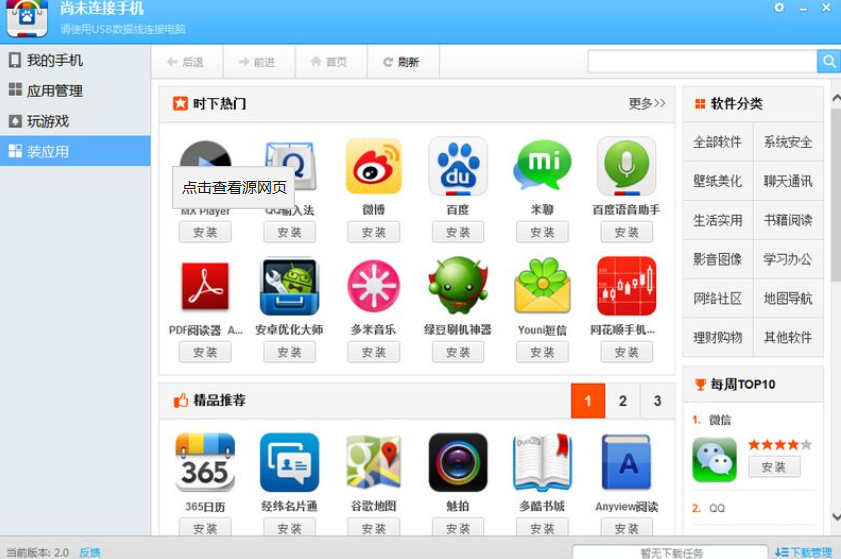Install 百度语音助手
841x559 pixels.
coord(626,232)
